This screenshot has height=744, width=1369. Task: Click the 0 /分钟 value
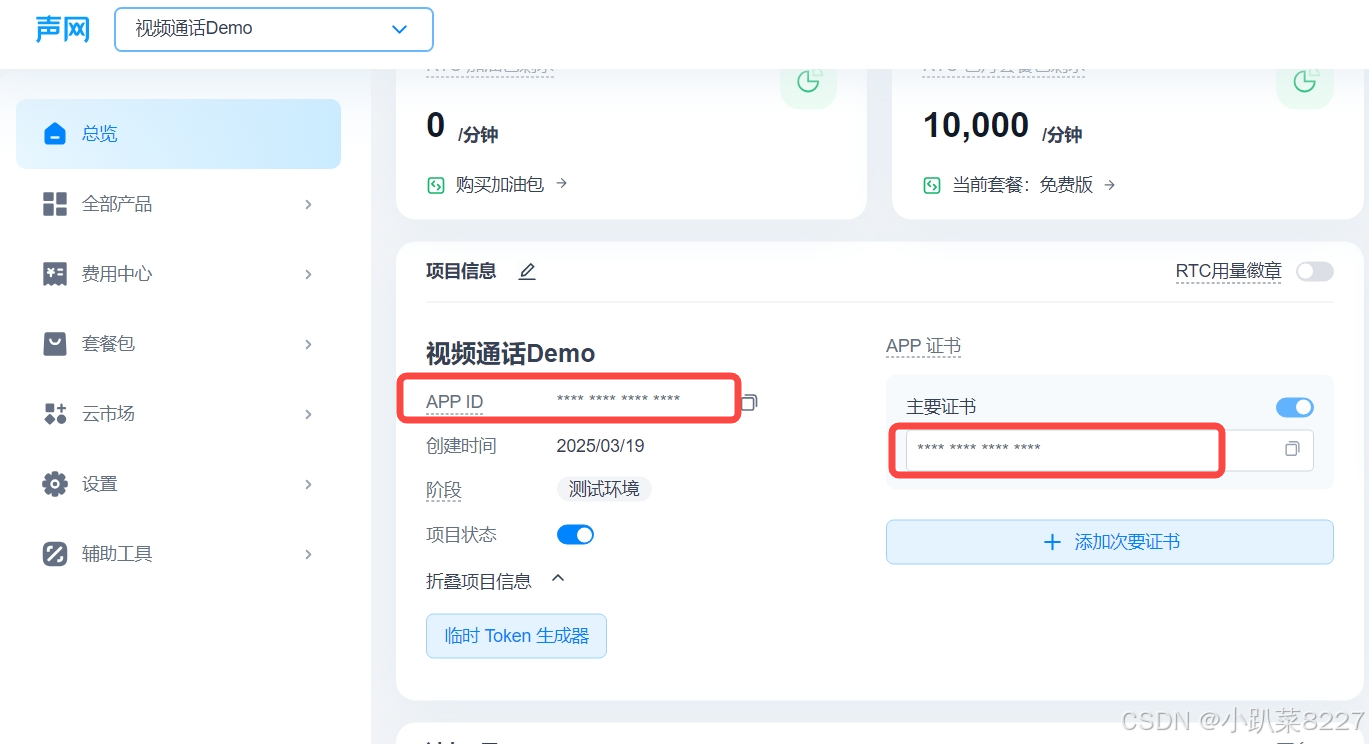pos(462,126)
